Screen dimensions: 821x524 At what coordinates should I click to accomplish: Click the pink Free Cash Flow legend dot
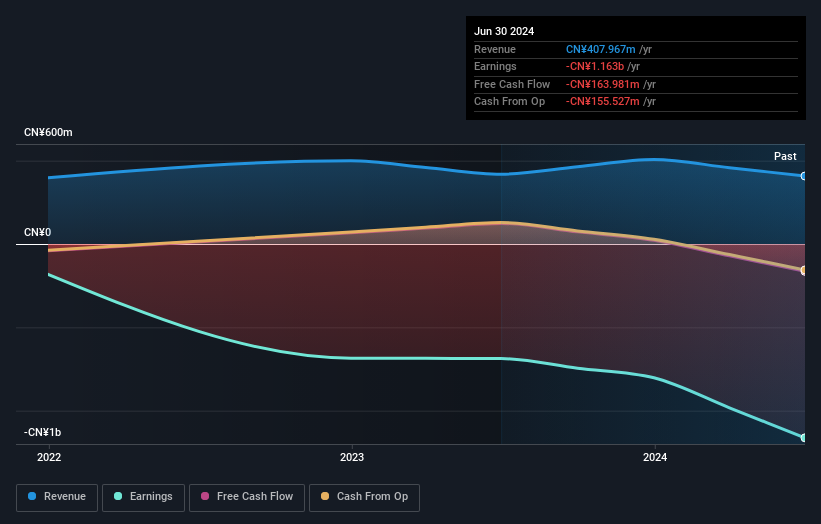click(x=205, y=496)
